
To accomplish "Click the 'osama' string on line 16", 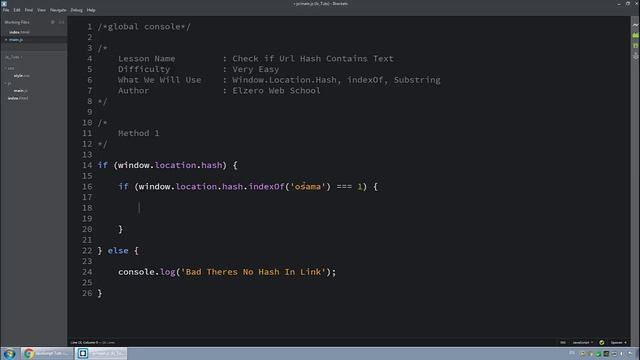I will click(x=308, y=187).
